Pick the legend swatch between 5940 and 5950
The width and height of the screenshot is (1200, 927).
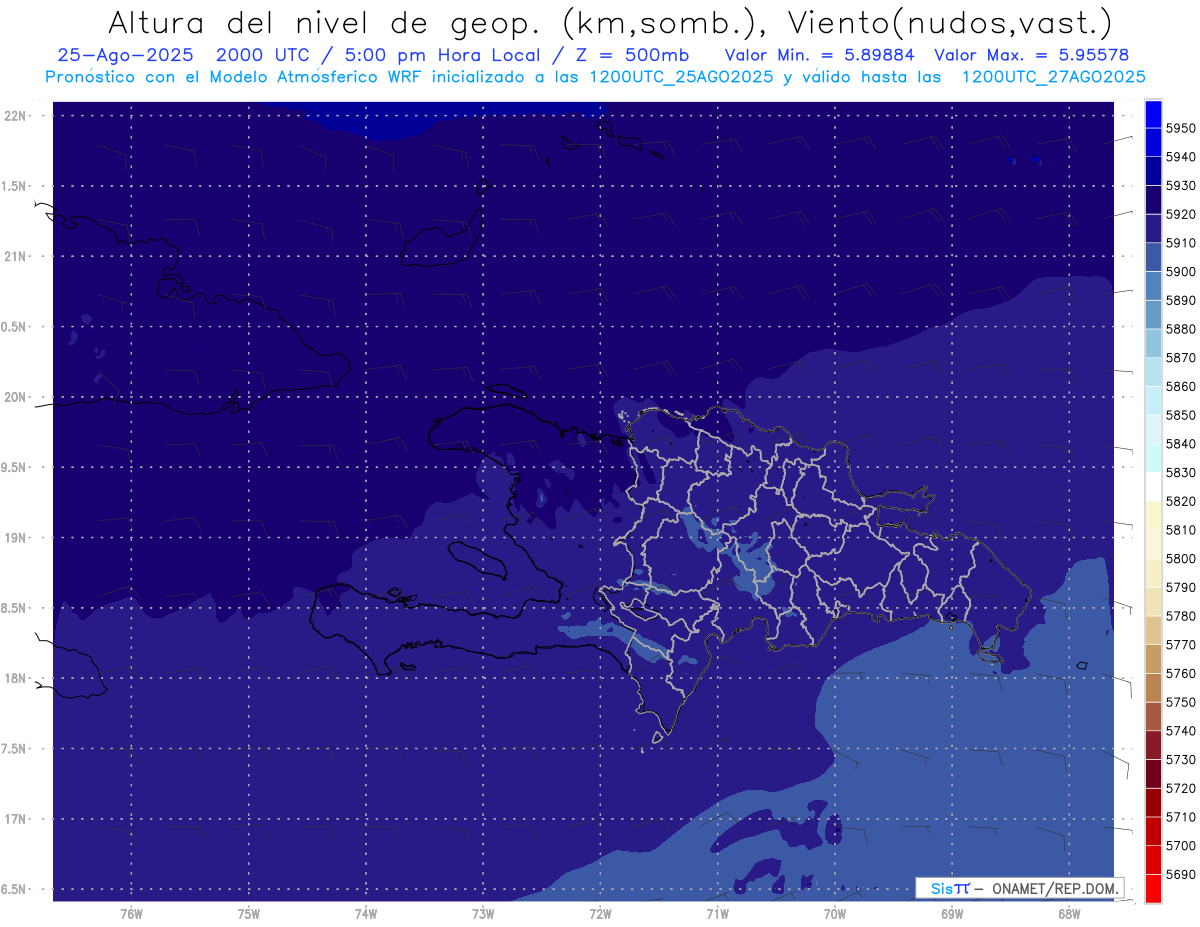click(x=1153, y=143)
